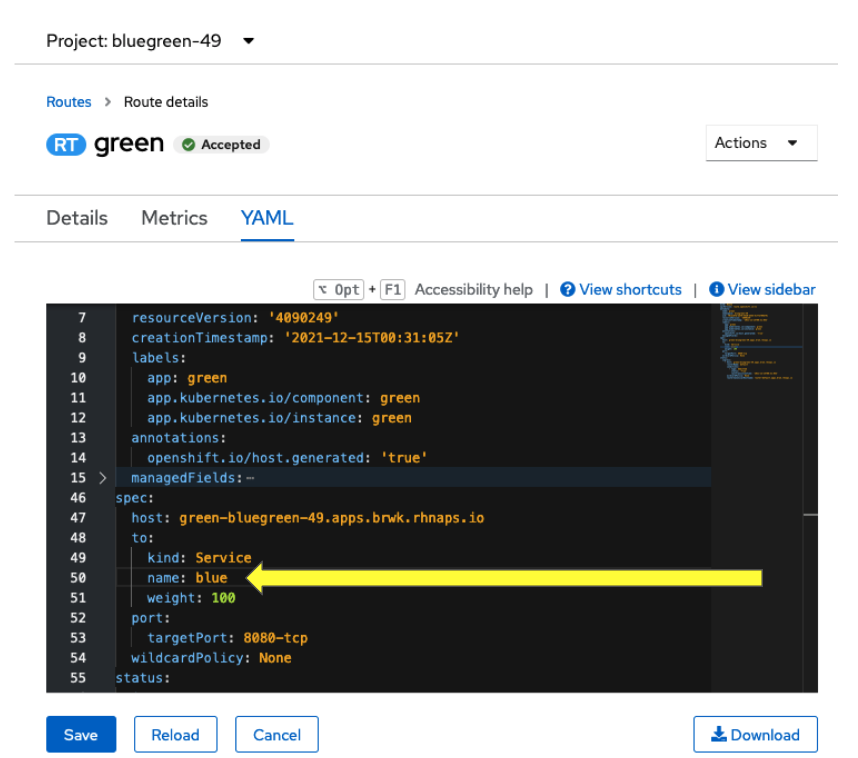Open the Actions dropdown menu
This screenshot has height=758, width=858.
click(761, 143)
